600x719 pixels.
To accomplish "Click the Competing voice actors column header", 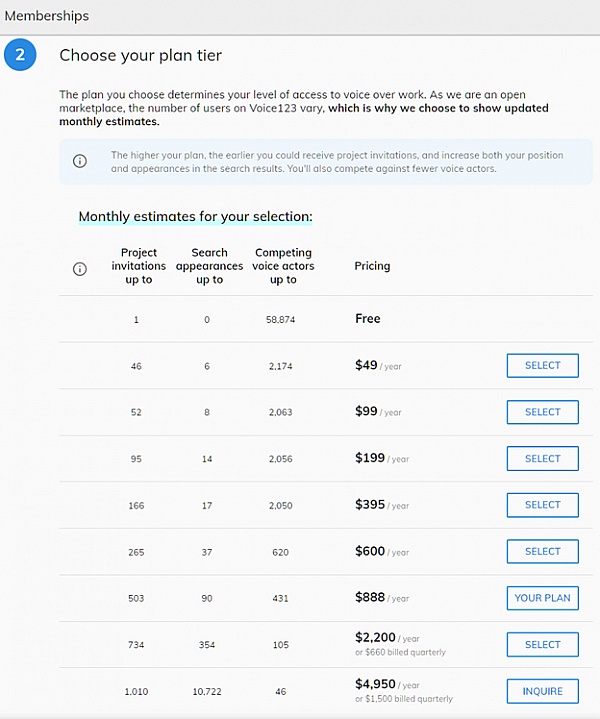I will click(x=284, y=266).
